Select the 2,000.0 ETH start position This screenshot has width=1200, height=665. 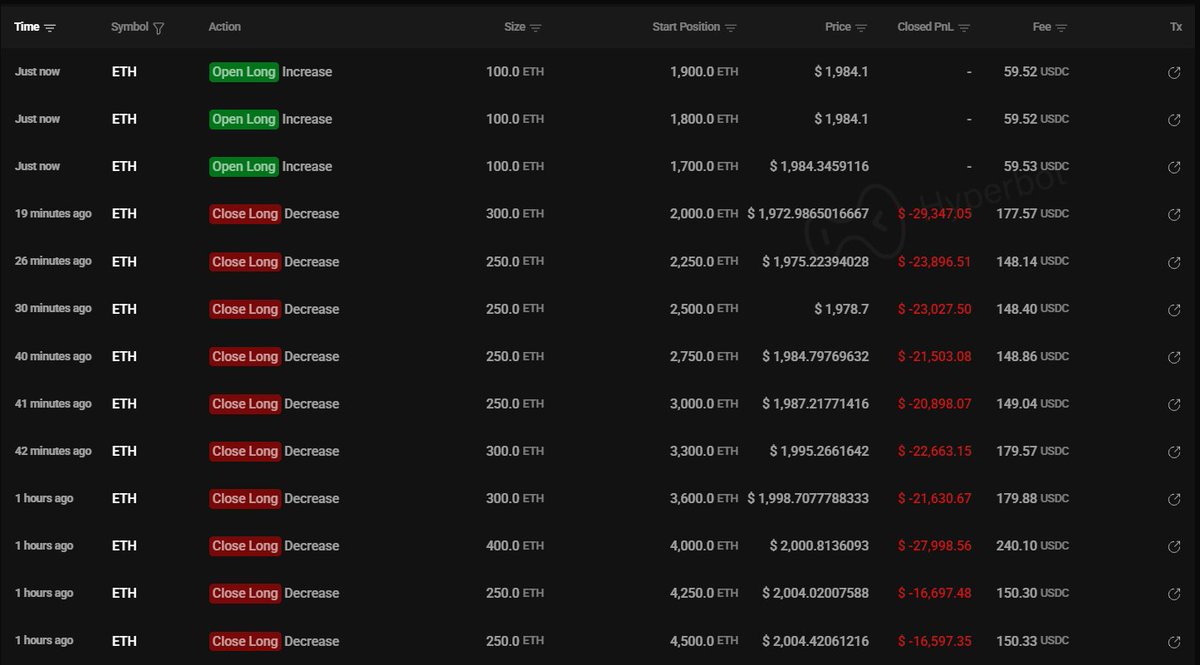[x=704, y=214]
